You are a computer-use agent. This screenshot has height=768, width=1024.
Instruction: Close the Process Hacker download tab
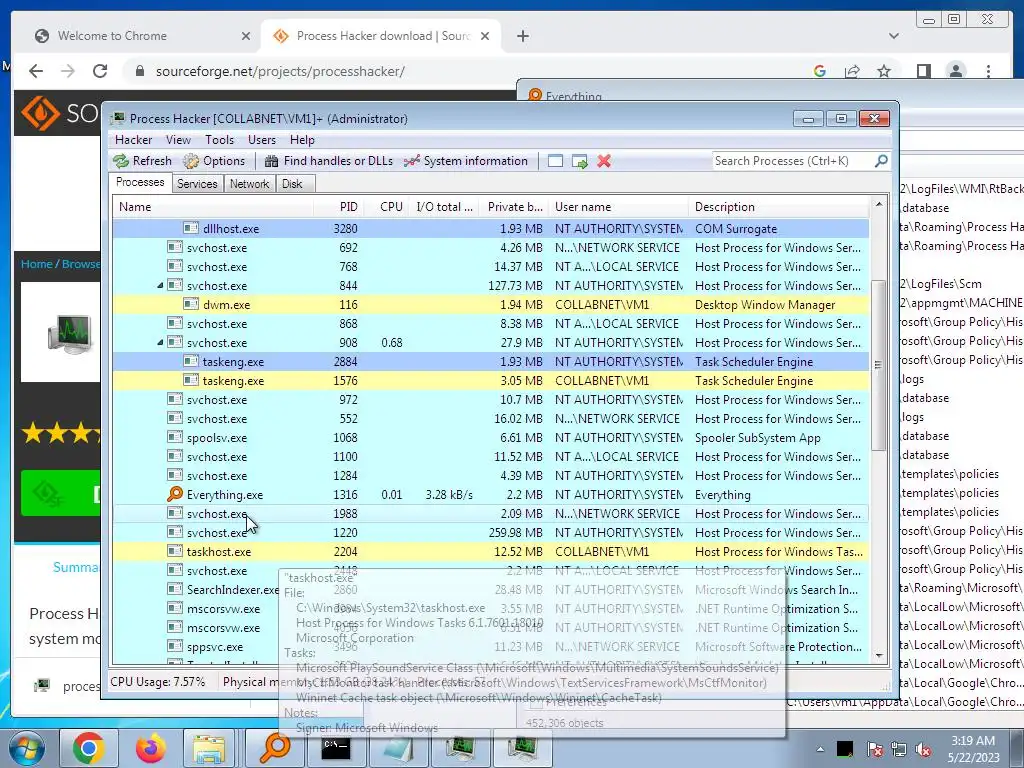click(485, 36)
